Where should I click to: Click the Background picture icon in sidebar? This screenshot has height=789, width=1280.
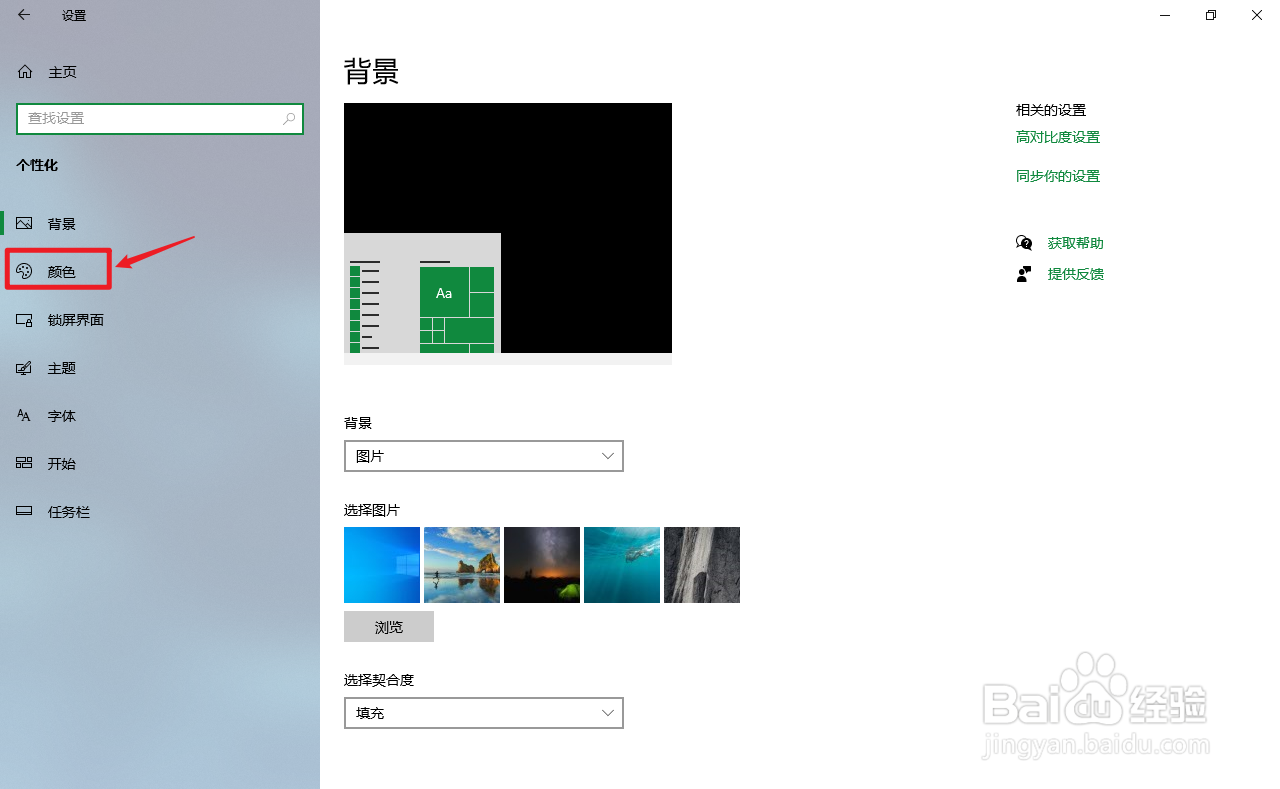pyautogui.click(x=25, y=224)
